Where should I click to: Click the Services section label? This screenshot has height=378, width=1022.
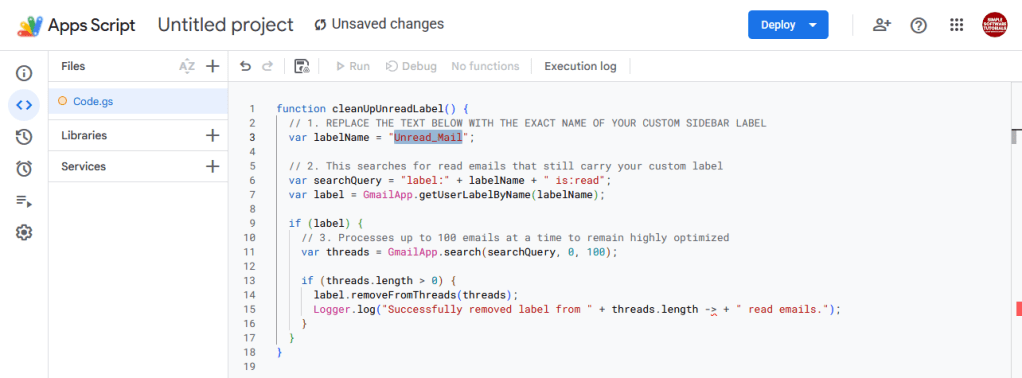pyautogui.click(x=83, y=166)
